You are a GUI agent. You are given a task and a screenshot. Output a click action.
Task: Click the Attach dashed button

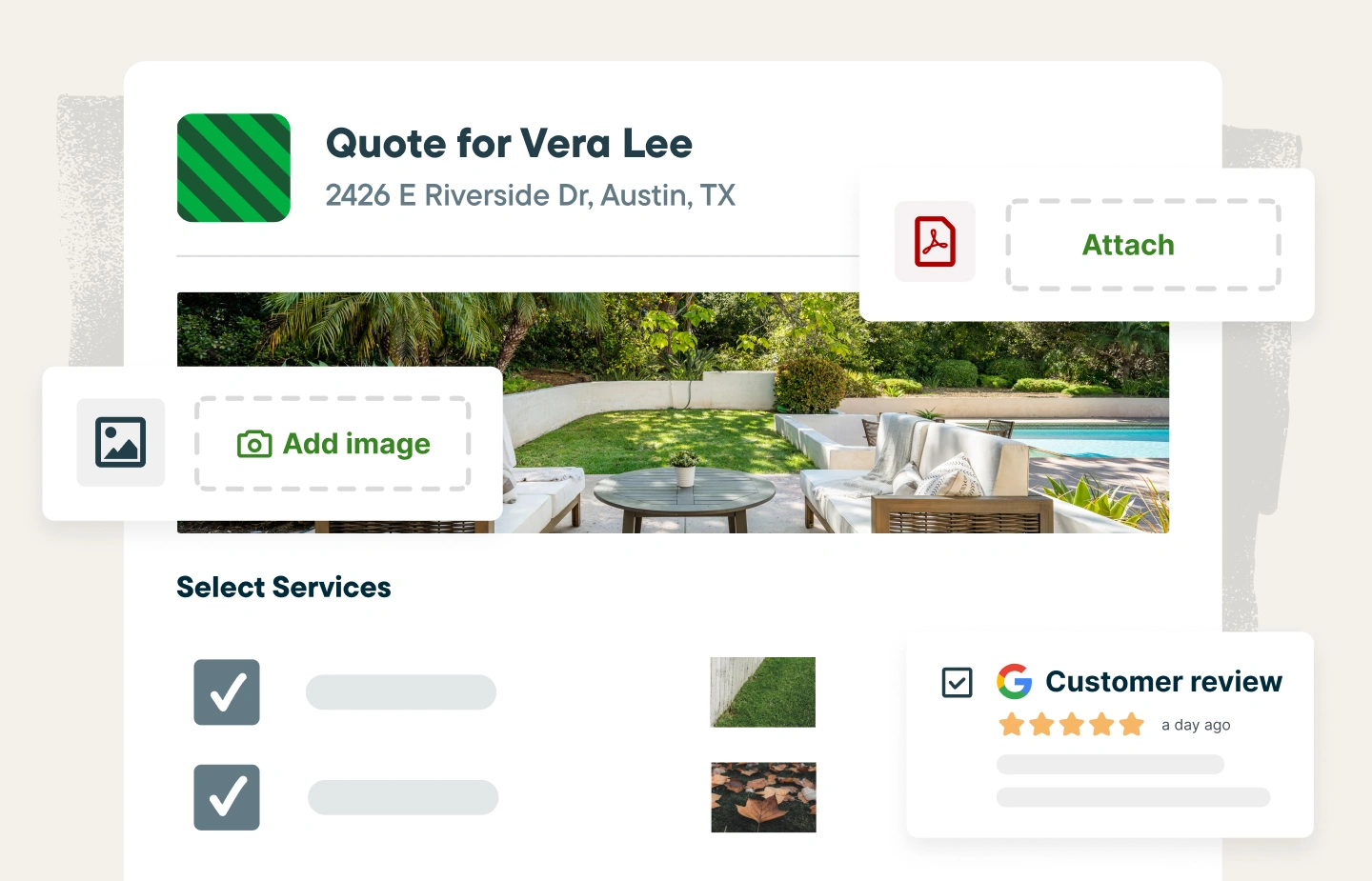(x=1143, y=245)
